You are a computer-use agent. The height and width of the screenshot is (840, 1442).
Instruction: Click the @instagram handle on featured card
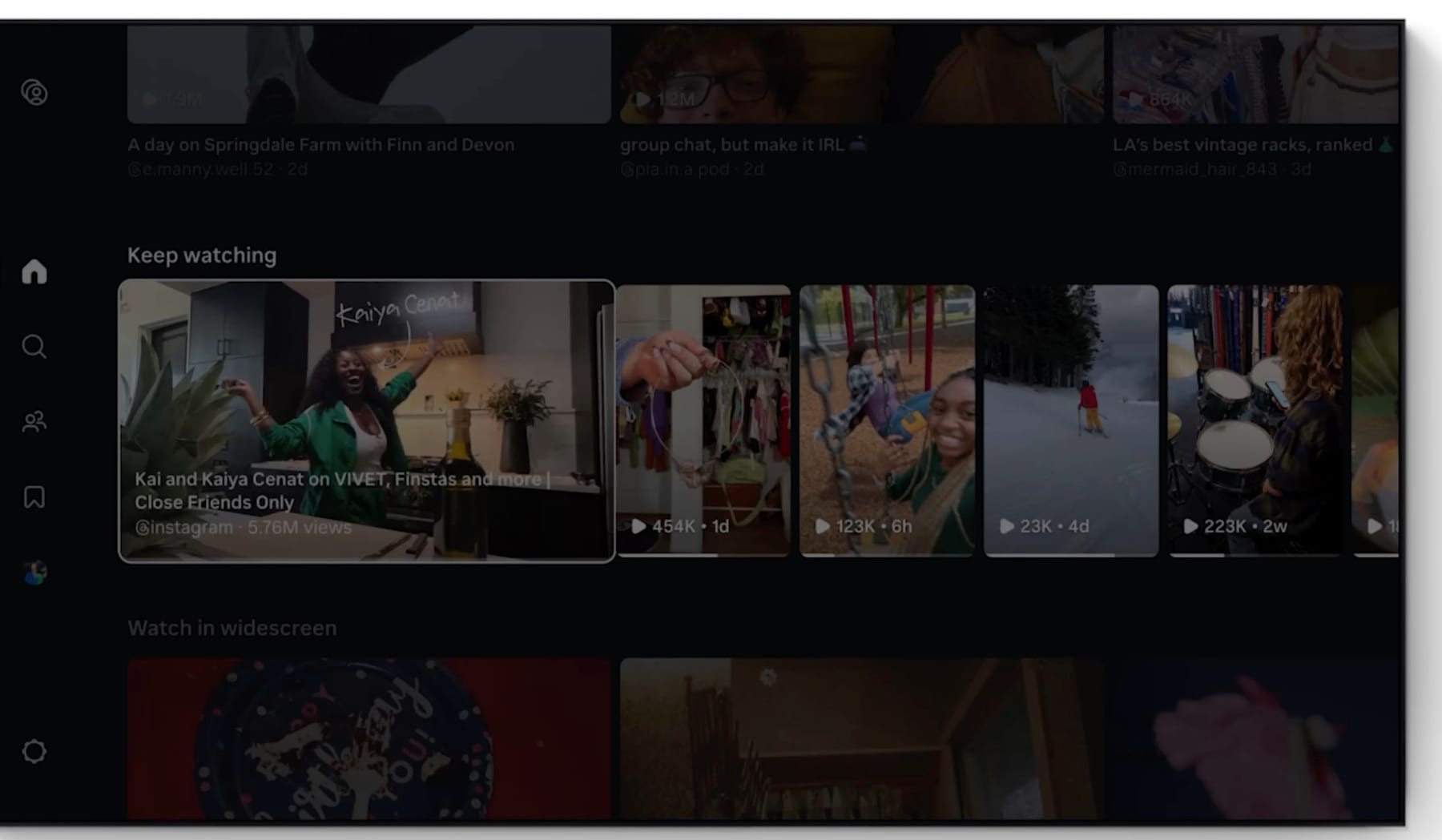tap(183, 528)
